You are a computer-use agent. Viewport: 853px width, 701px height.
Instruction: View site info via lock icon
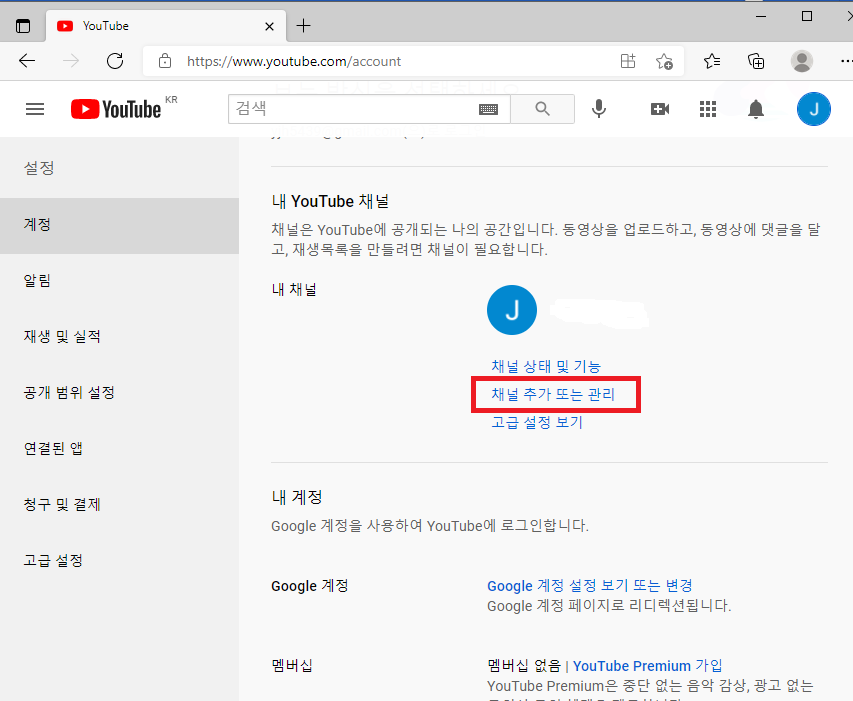[x=165, y=61]
